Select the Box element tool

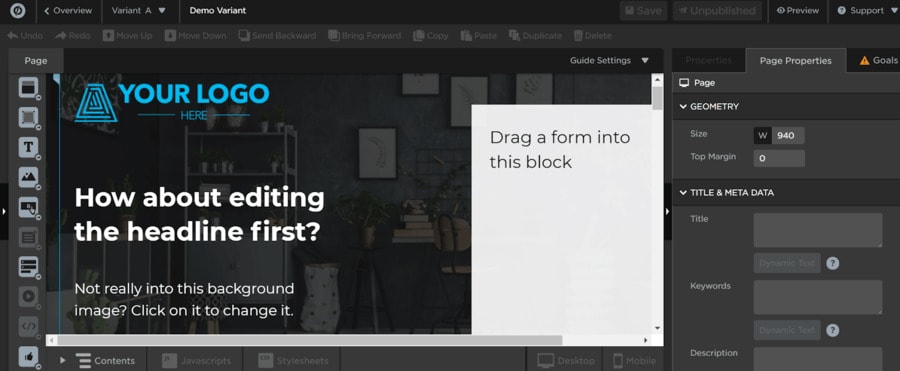click(x=28, y=117)
